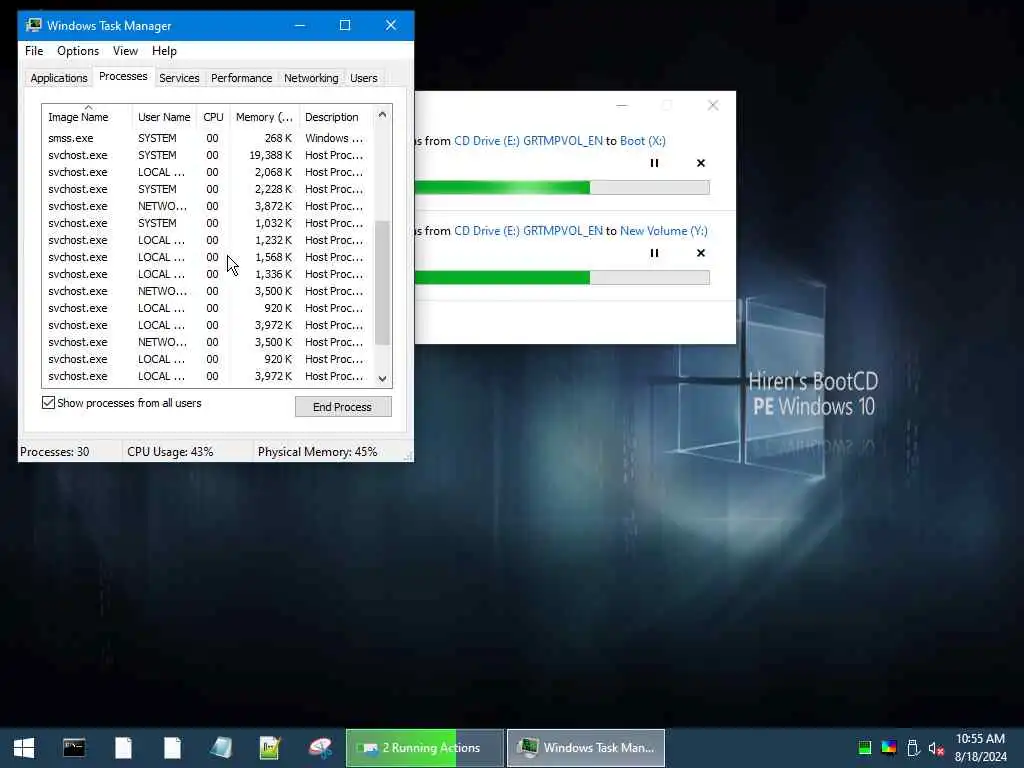Viewport: 1024px width, 768px height.
Task: Select the svchost.exe row using 2,068 K
Action: pyautogui.click(x=208, y=172)
